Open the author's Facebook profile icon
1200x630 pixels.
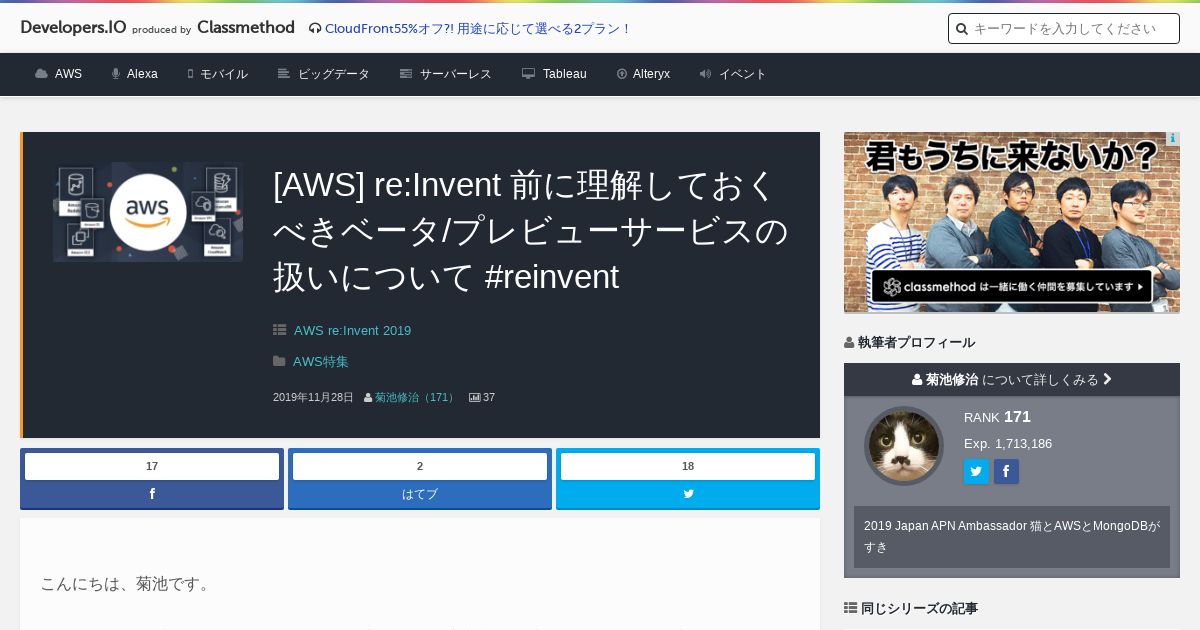[1006, 472]
